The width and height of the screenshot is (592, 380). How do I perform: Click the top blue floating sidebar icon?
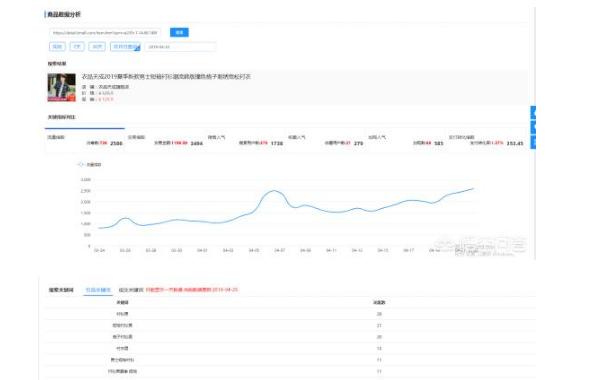point(533,113)
